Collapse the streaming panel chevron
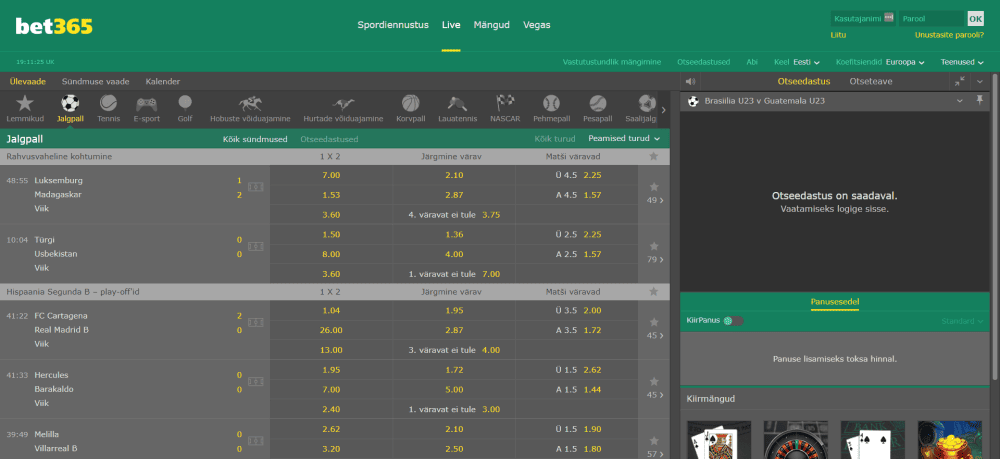The height and width of the screenshot is (459, 1000). pos(980,82)
